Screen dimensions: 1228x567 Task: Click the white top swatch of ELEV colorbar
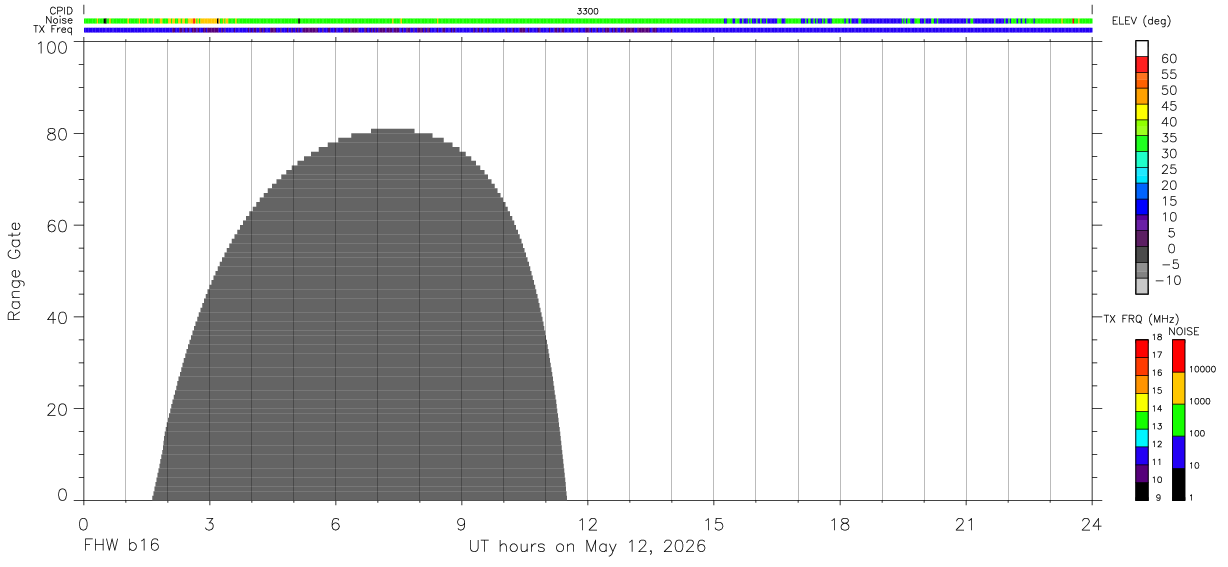(1142, 48)
